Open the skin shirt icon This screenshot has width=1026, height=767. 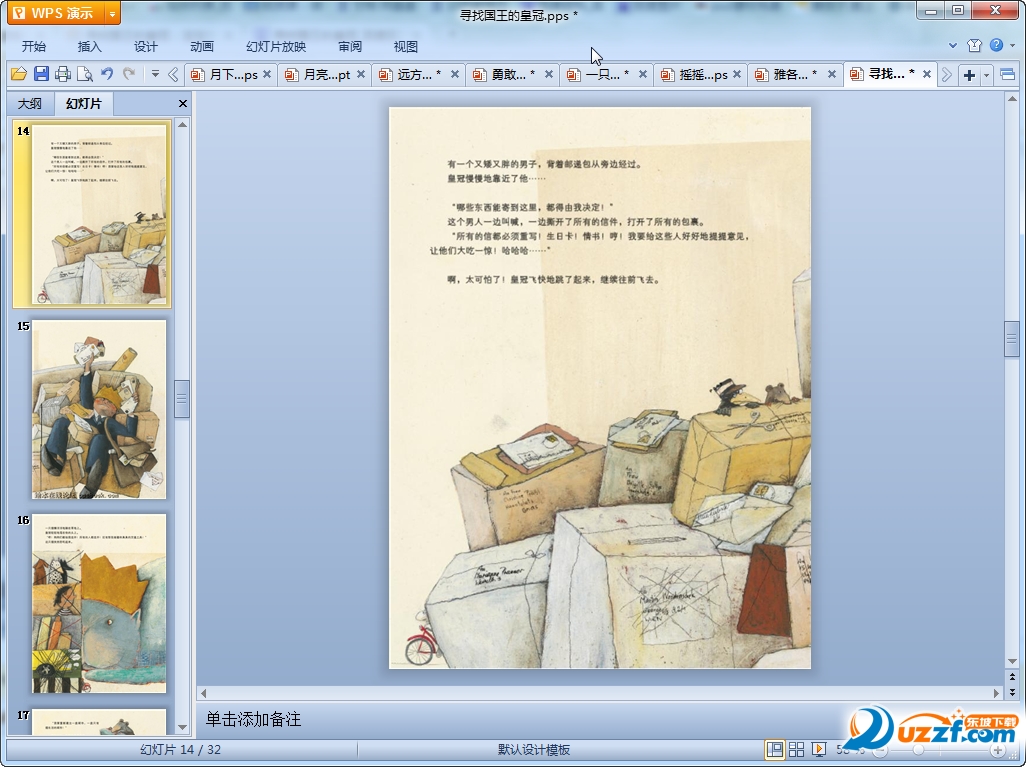tap(974, 45)
